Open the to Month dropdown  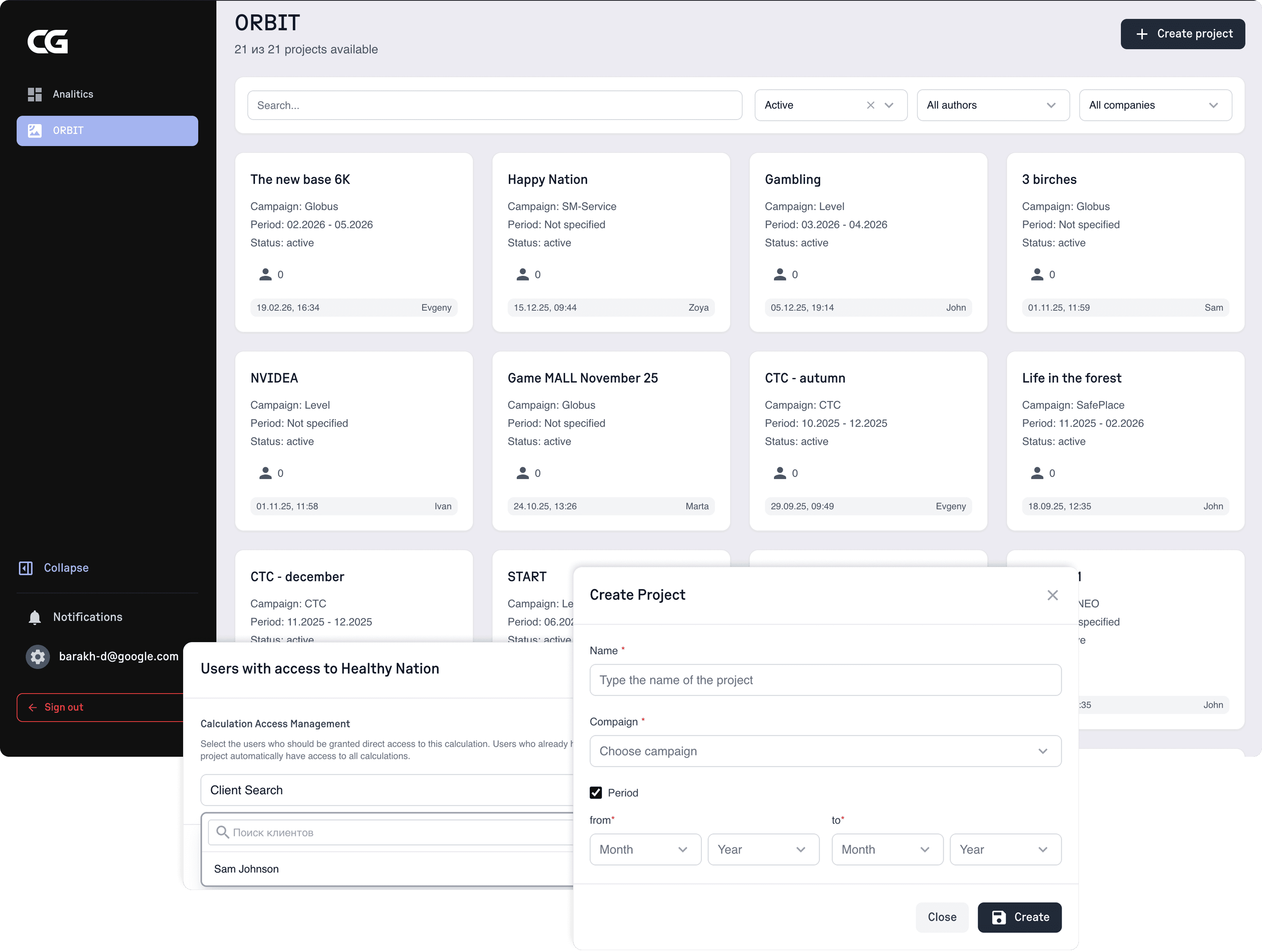887,849
